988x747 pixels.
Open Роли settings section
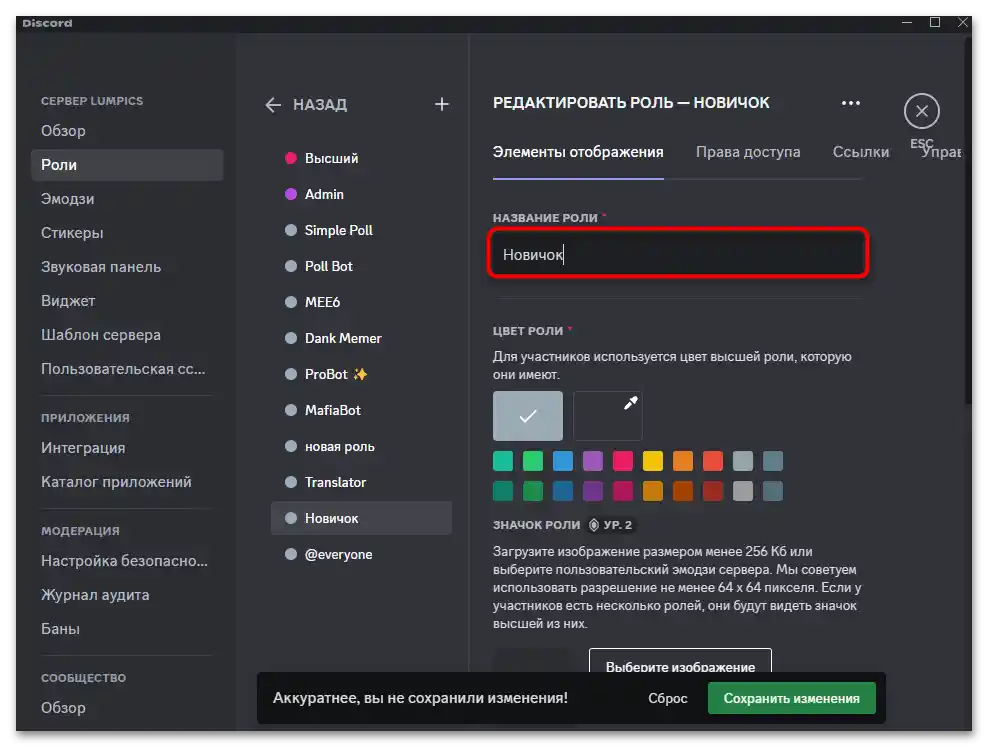point(127,164)
